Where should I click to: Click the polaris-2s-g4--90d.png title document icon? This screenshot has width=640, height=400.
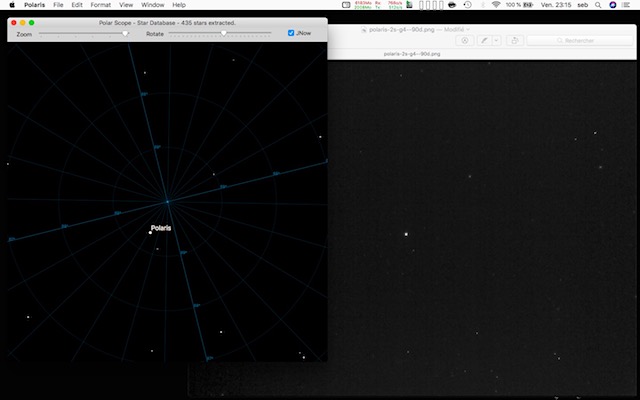pos(364,29)
